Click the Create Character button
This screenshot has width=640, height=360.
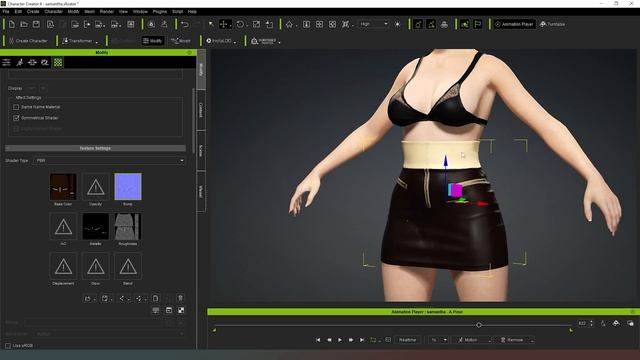click(28, 41)
